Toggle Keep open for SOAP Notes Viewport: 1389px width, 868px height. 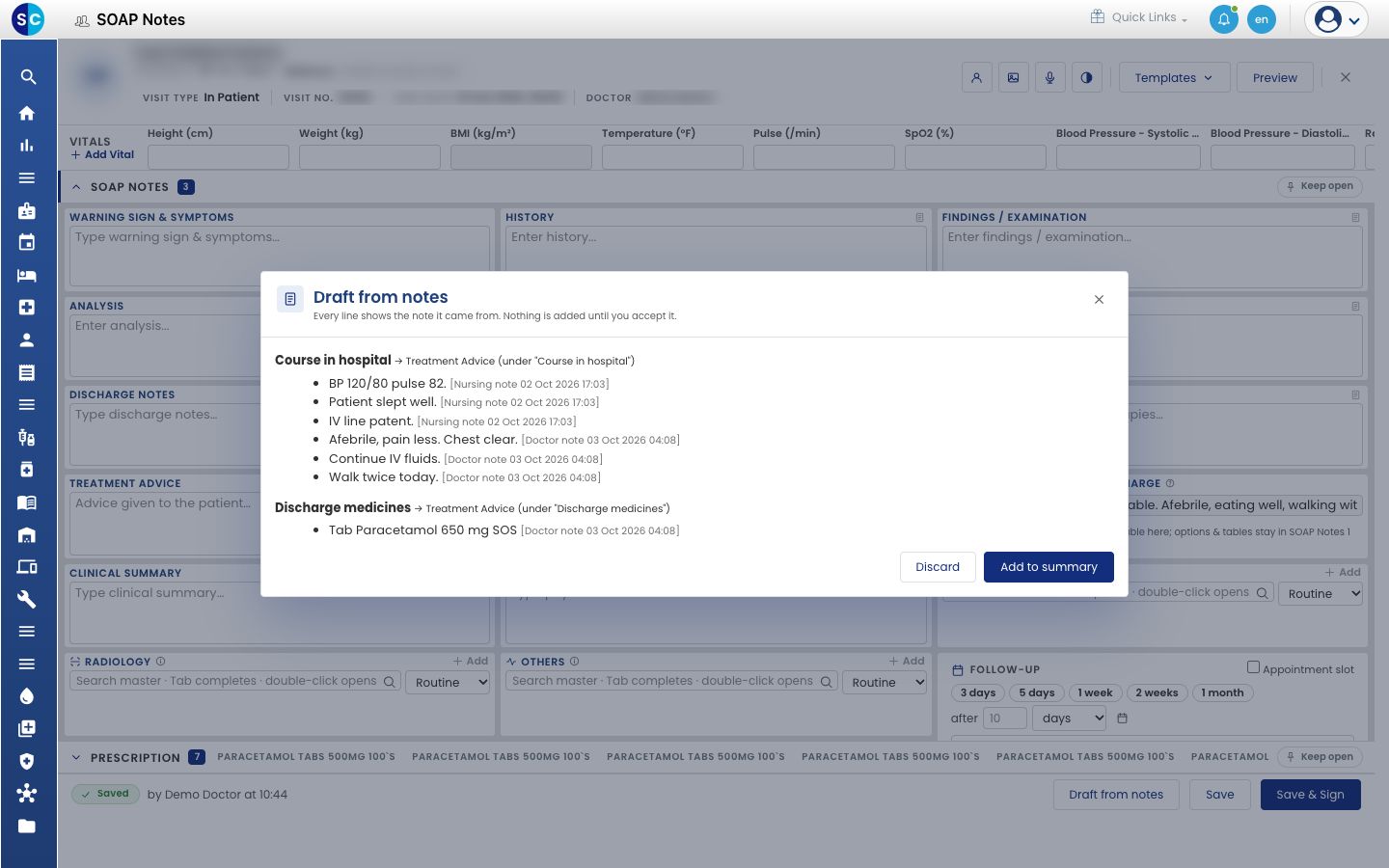click(1320, 186)
